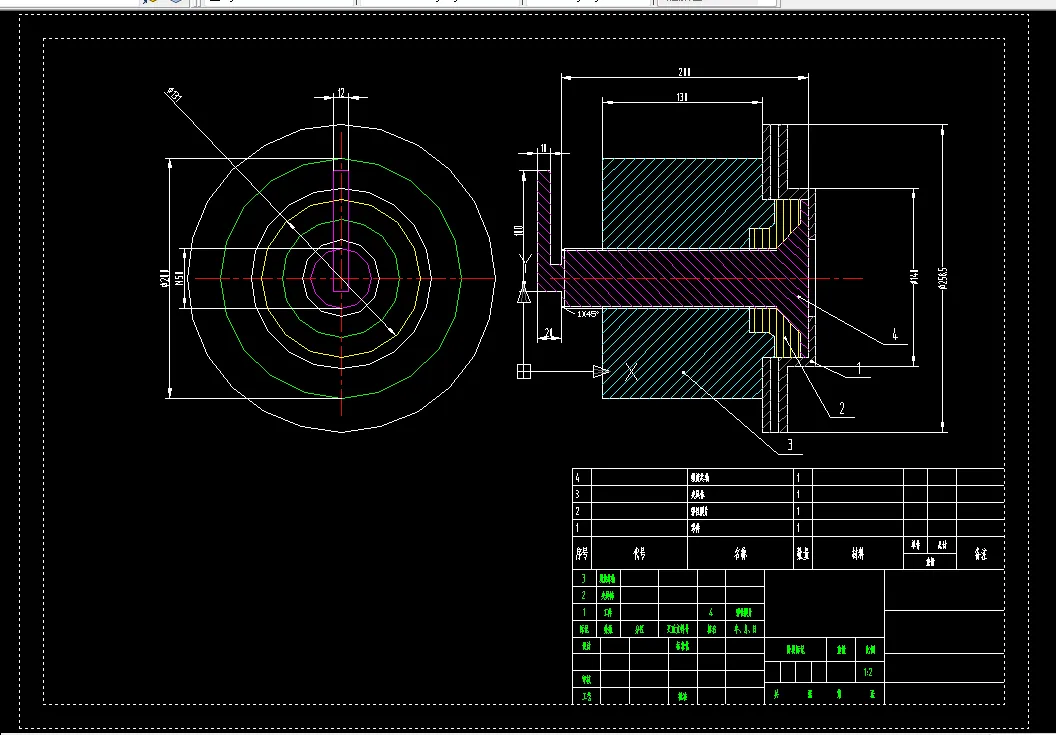This screenshot has width=1056, height=735.
Task: Click the UCS Y axis label
Action: [526, 261]
